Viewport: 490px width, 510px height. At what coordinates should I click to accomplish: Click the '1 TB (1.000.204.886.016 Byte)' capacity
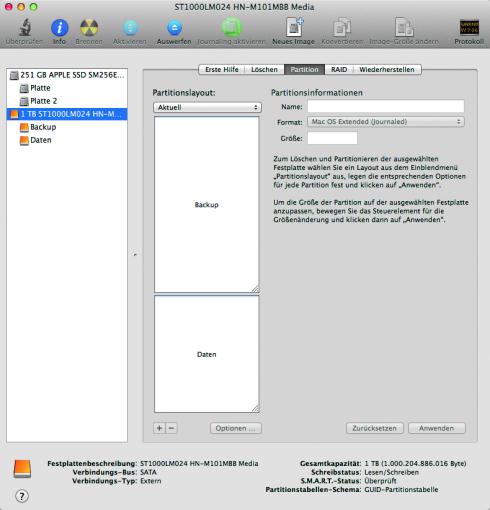(x=415, y=463)
